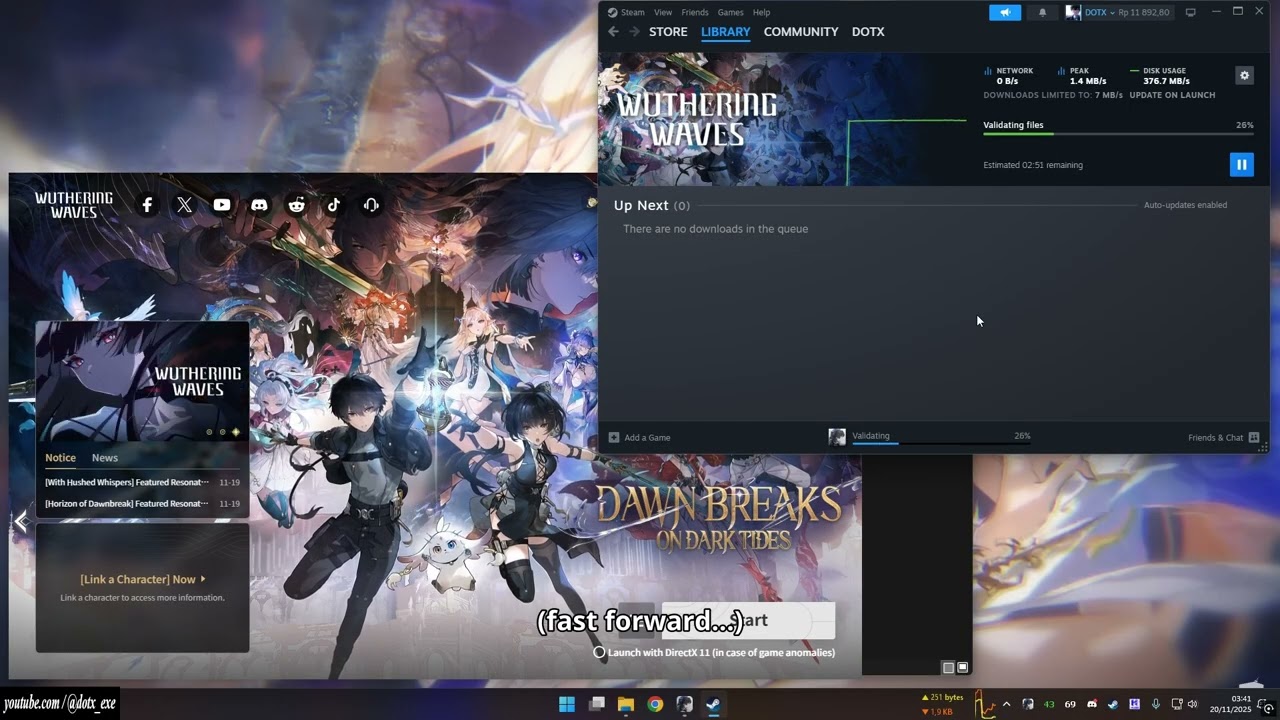The image size is (1280, 720).
Task: Open Steam notifications bell
Action: point(1042,12)
